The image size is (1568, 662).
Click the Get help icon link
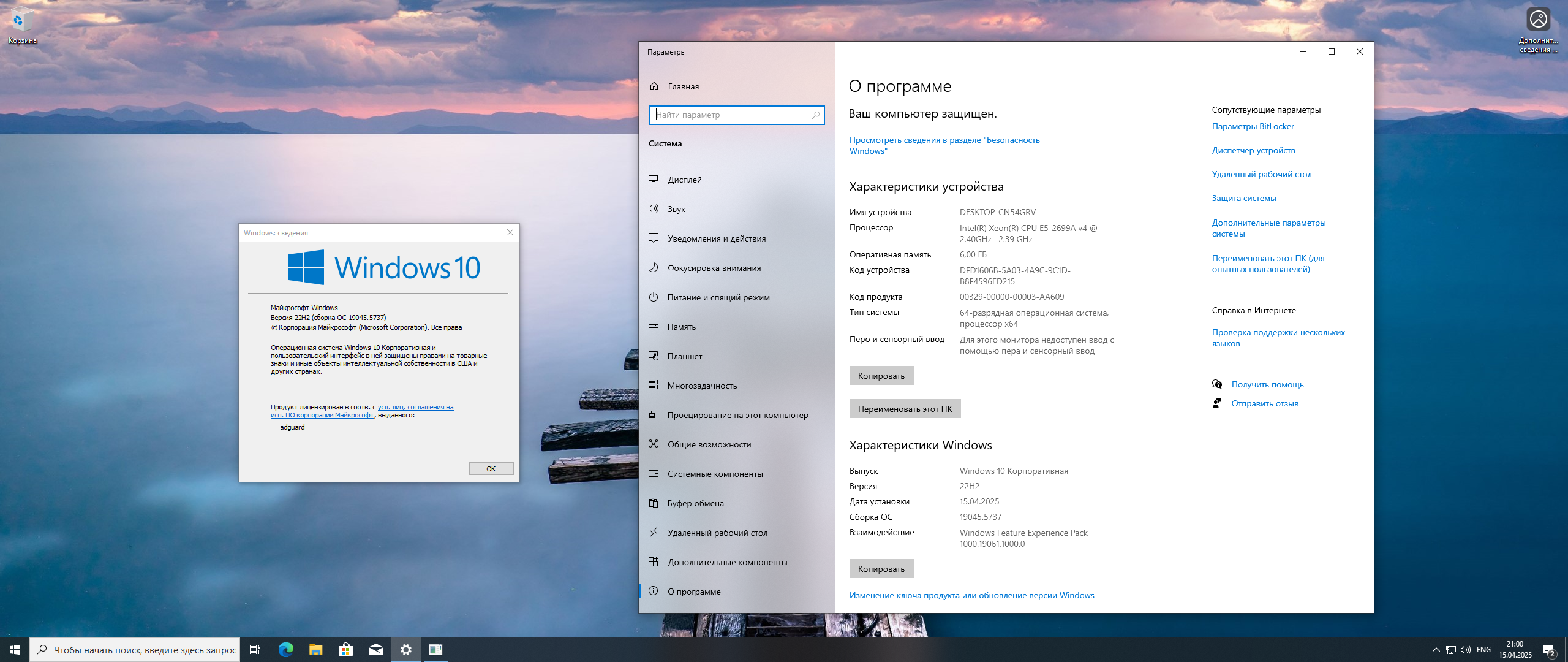coord(1217,384)
